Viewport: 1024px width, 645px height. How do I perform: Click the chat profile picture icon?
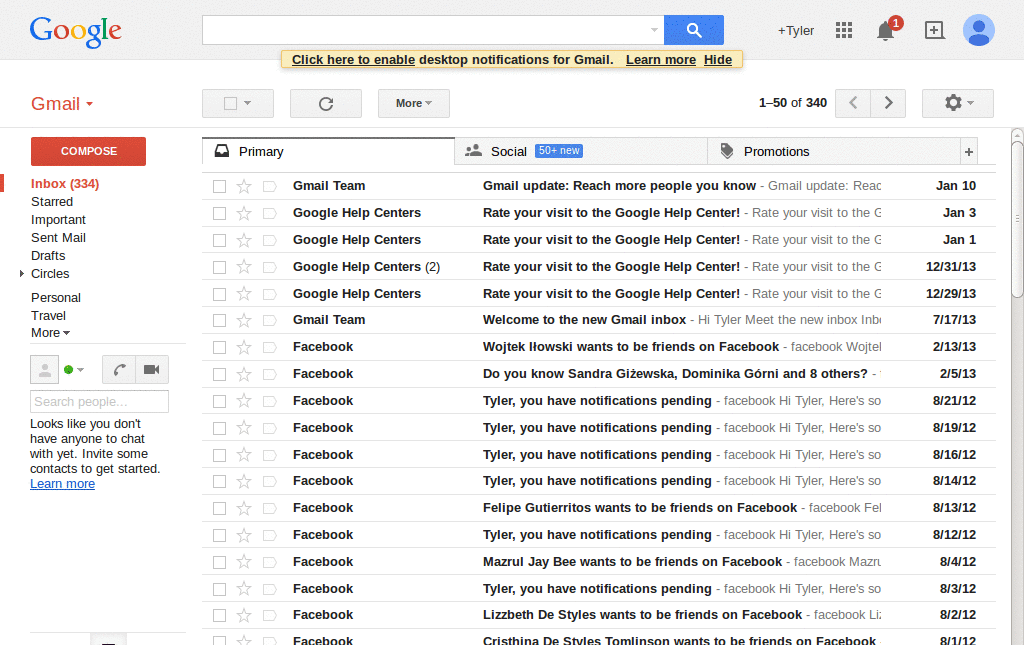click(44, 370)
